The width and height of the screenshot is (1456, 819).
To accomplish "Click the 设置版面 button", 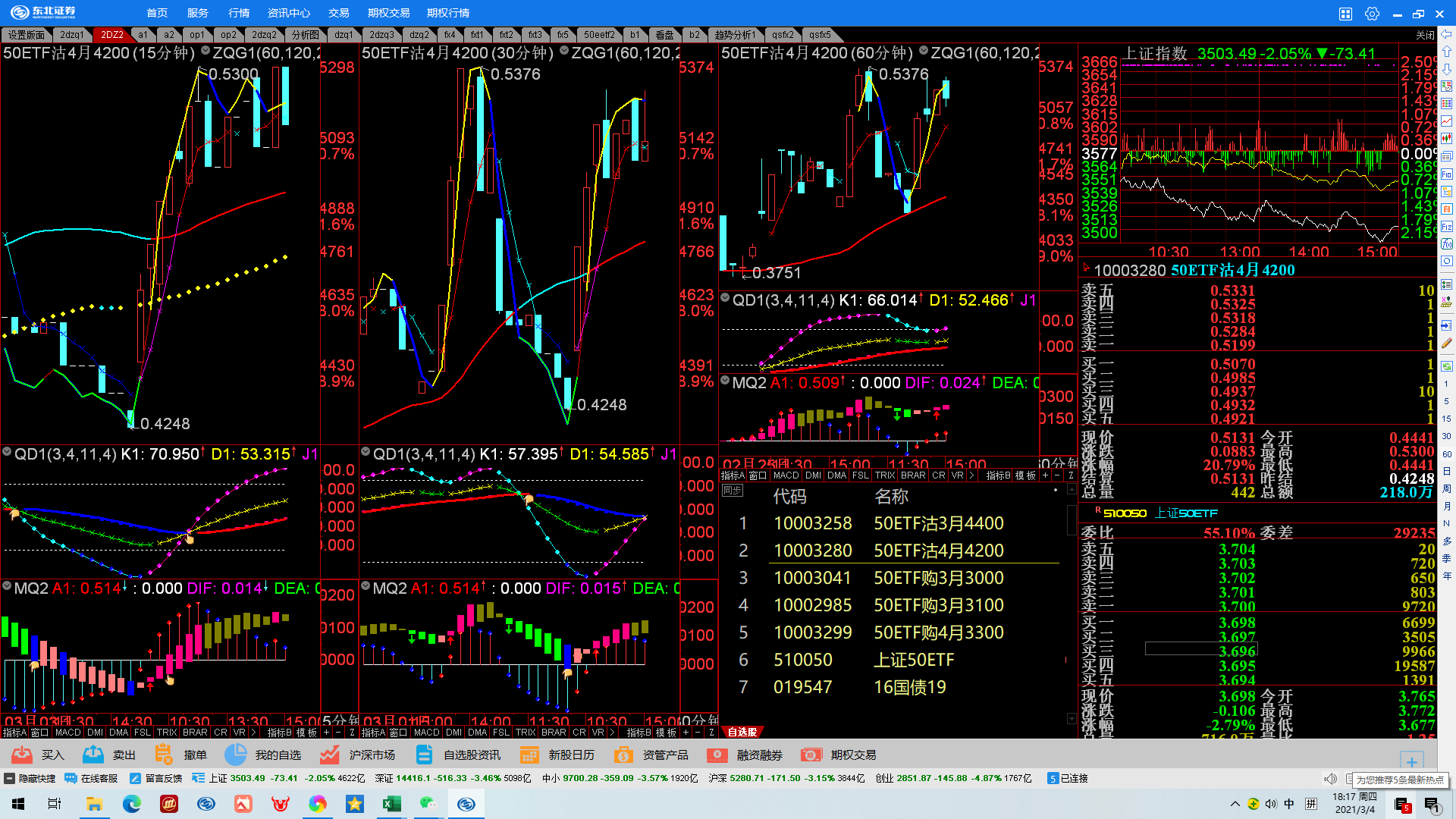I will [27, 35].
